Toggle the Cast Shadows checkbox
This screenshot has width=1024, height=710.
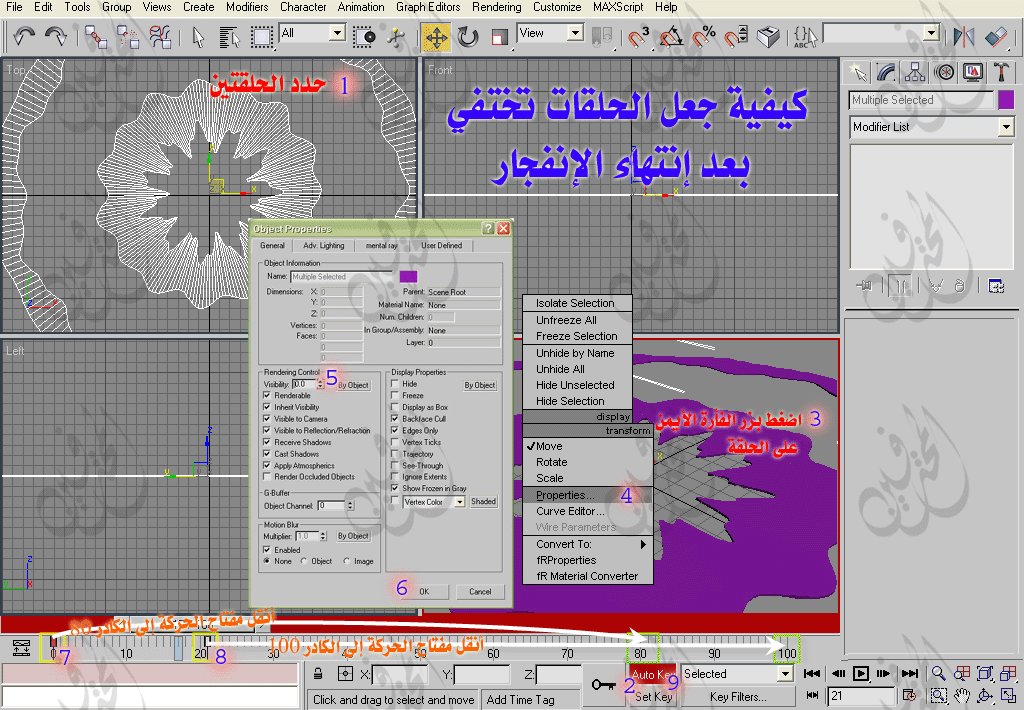point(266,454)
